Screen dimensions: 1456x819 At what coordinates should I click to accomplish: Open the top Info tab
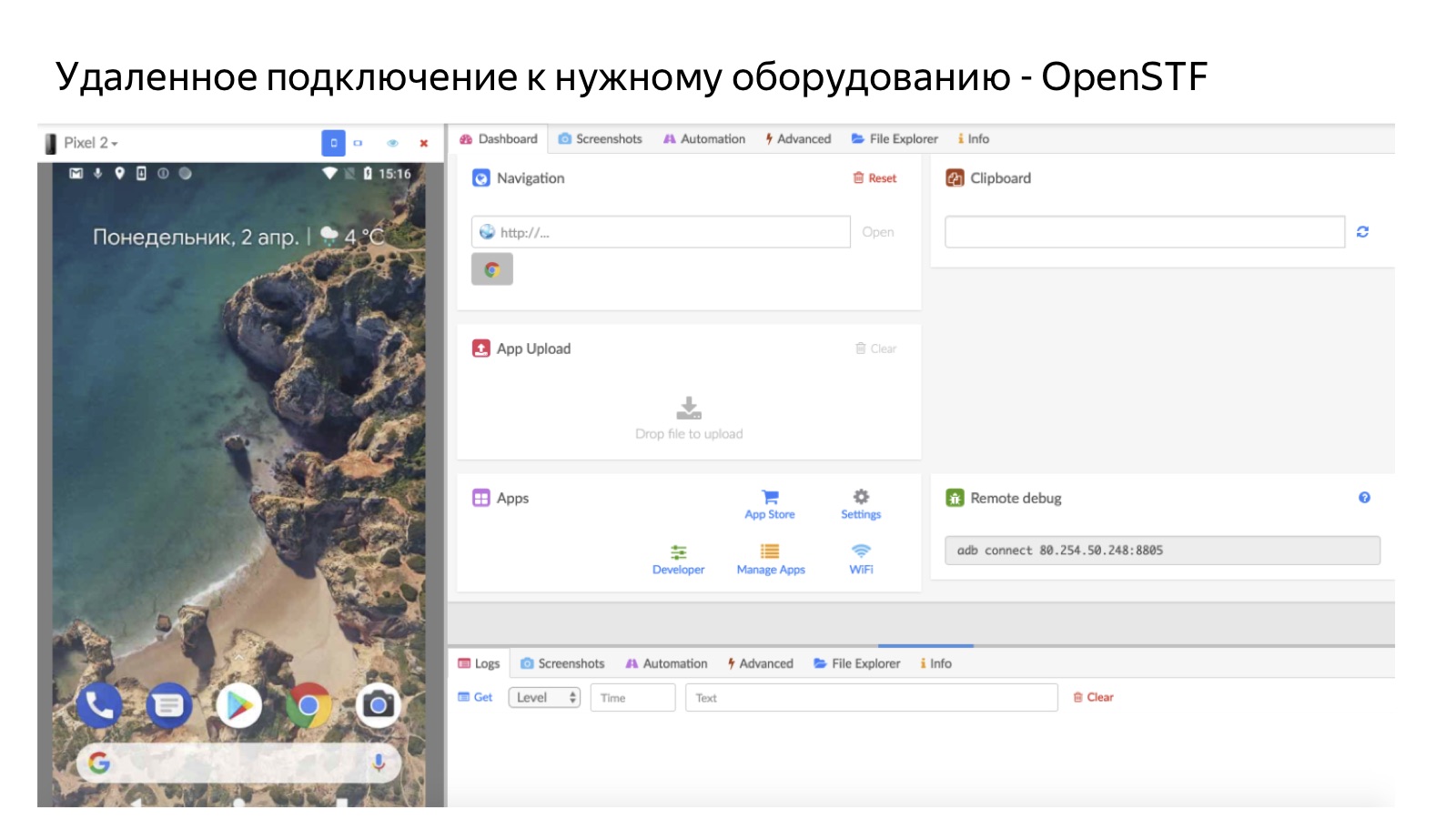click(973, 139)
